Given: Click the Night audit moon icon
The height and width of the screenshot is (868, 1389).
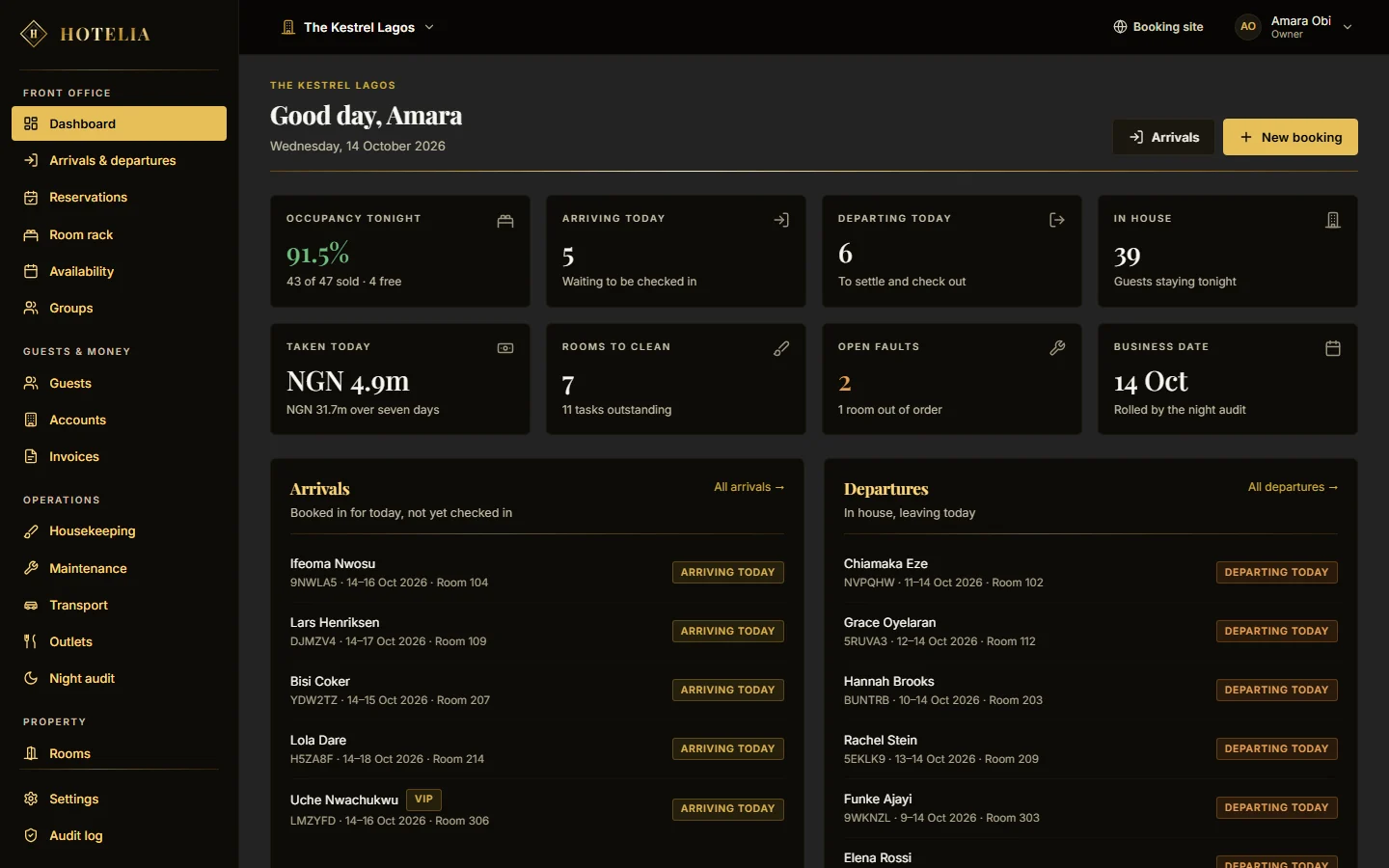Looking at the screenshot, I should pyautogui.click(x=31, y=678).
